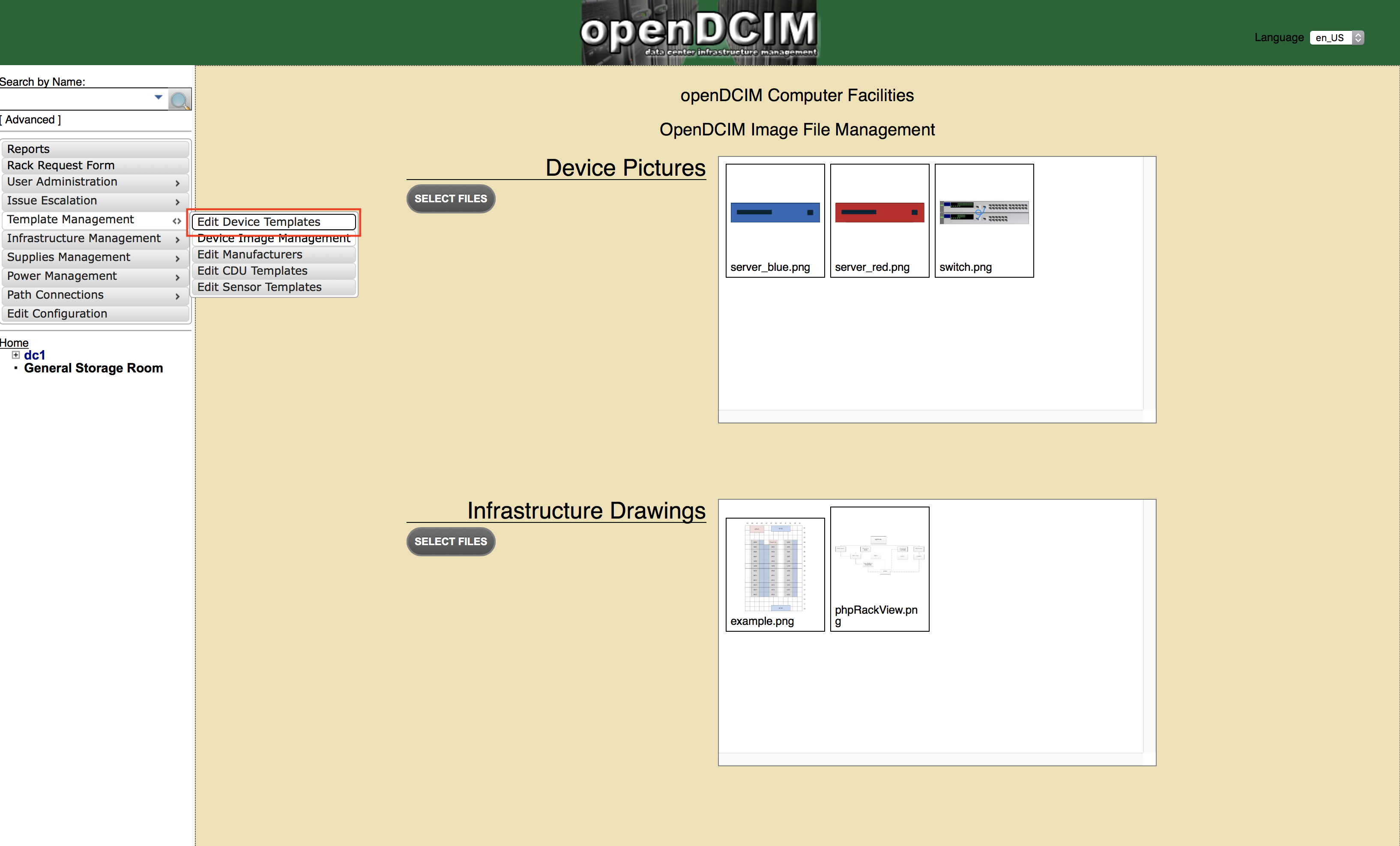Expand the Power Management submenu
The height and width of the screenshot is (846, 1400).
(x=96, y=276)
